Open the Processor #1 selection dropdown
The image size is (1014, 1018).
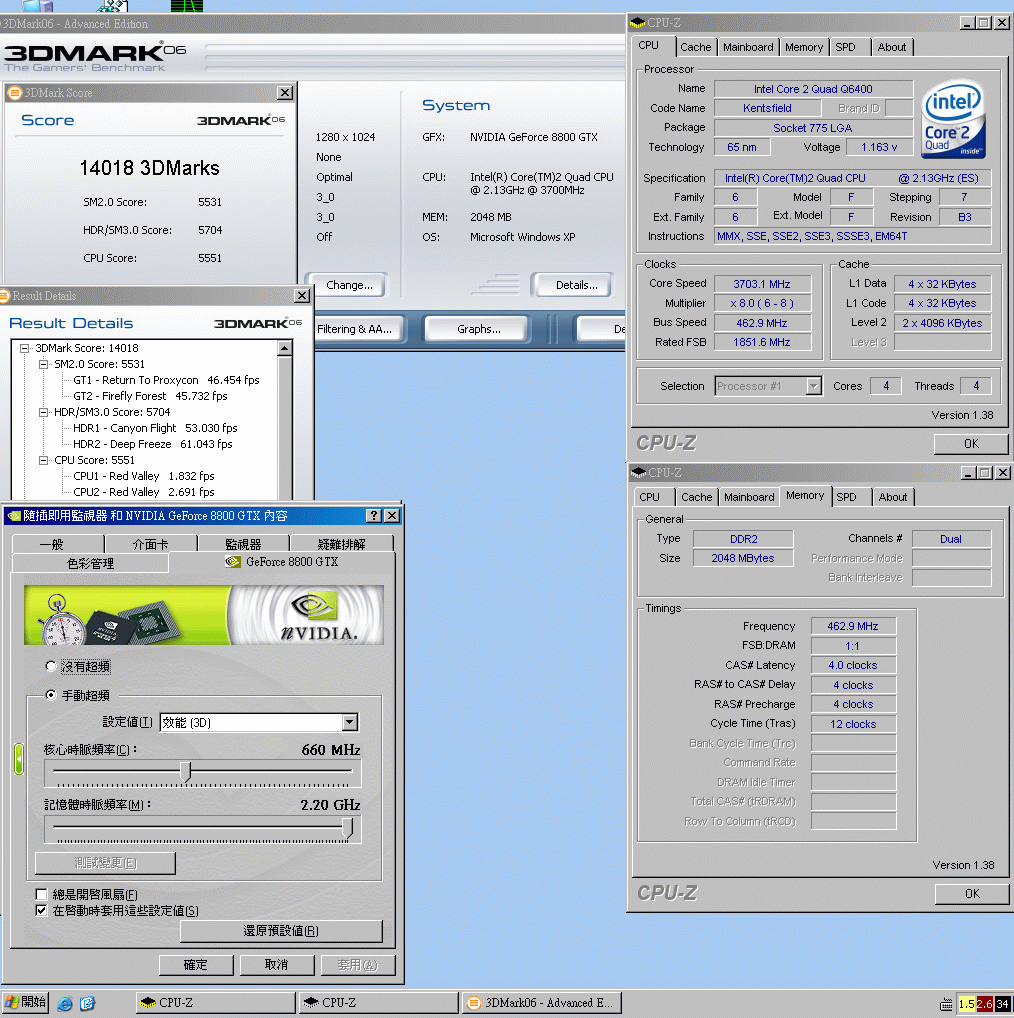point(813,386)
